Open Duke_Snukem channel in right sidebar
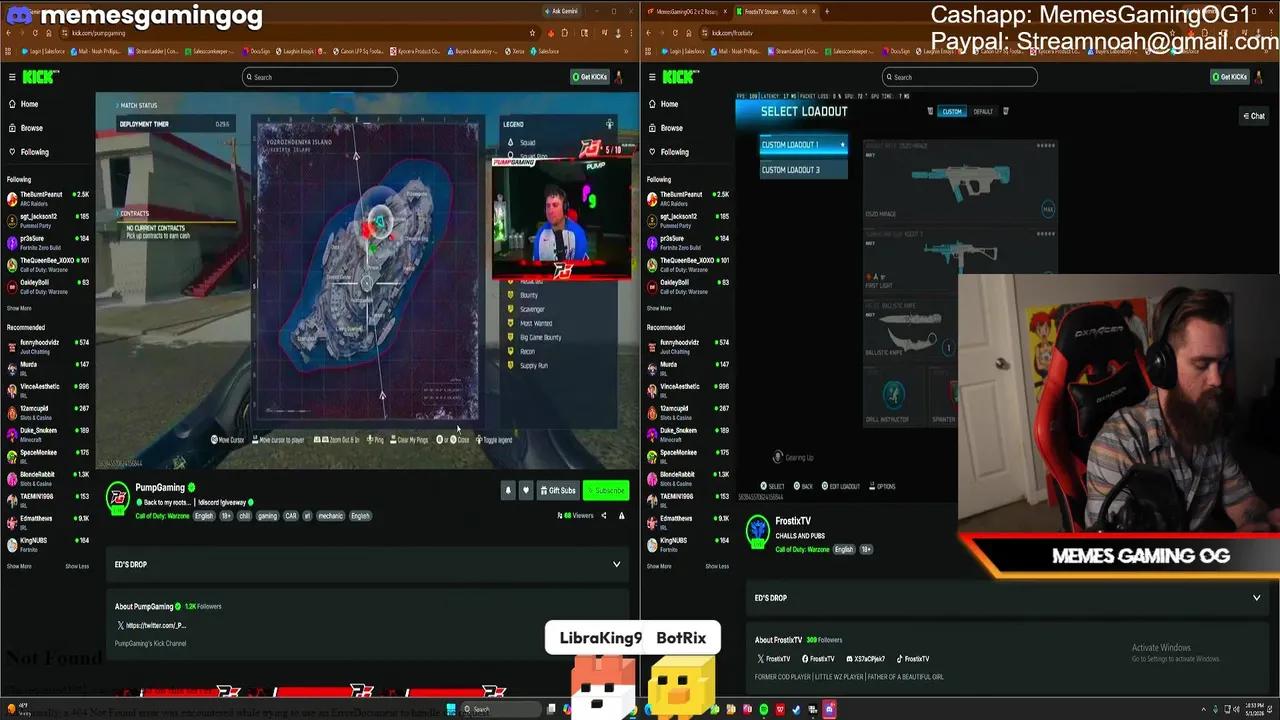 click(x=688, y=434)
